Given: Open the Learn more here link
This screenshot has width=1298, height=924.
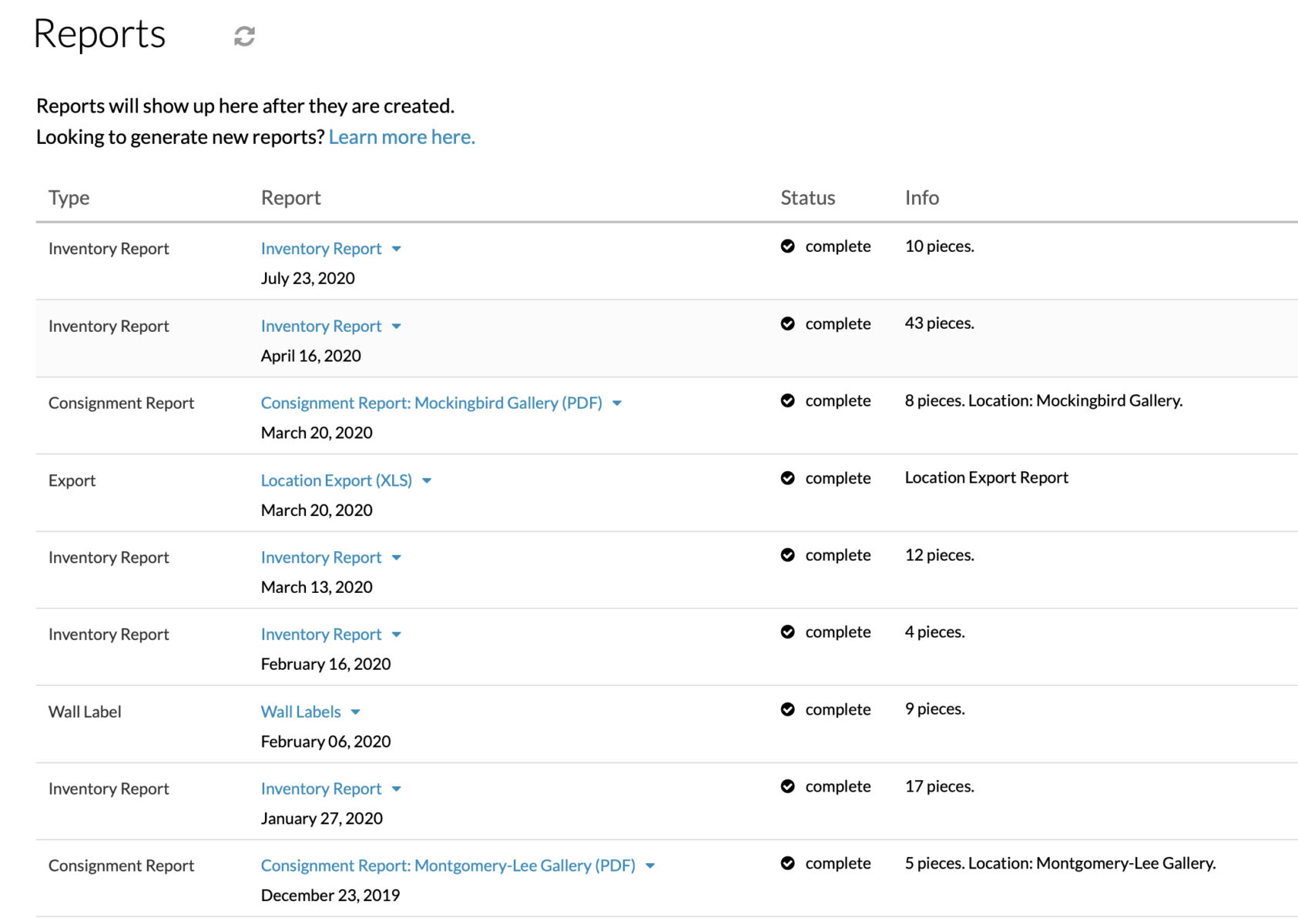Looking at the screenshot, I should pyautogui.click(x=401, y=137).
